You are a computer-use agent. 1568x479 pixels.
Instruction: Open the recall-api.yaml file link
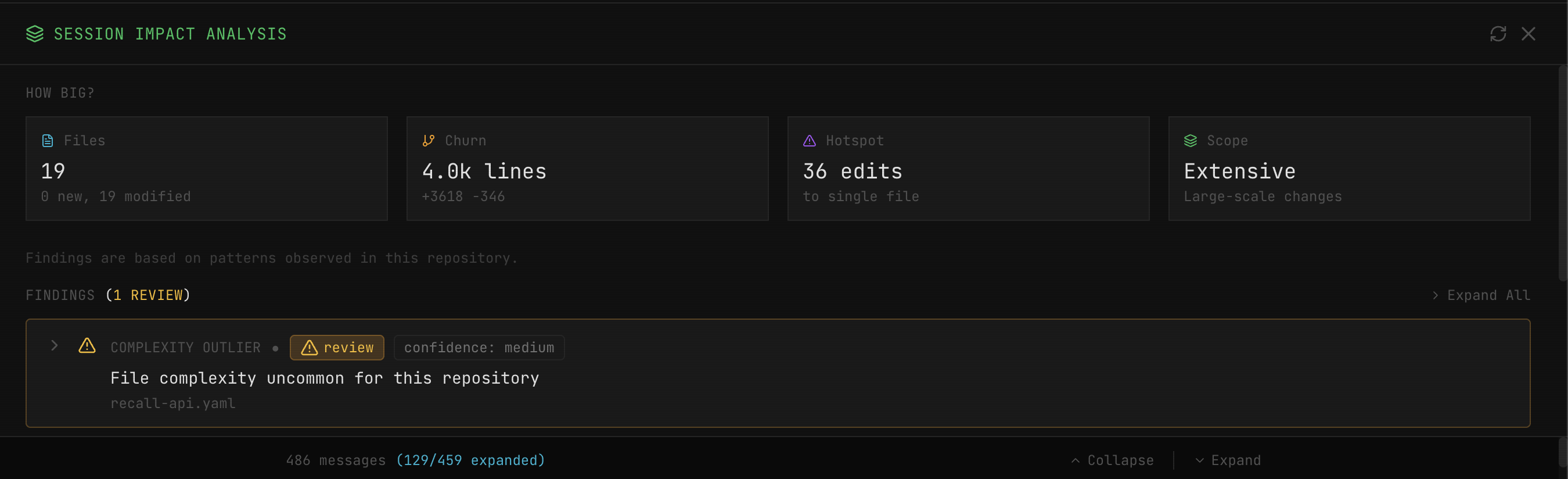point(173,403)
